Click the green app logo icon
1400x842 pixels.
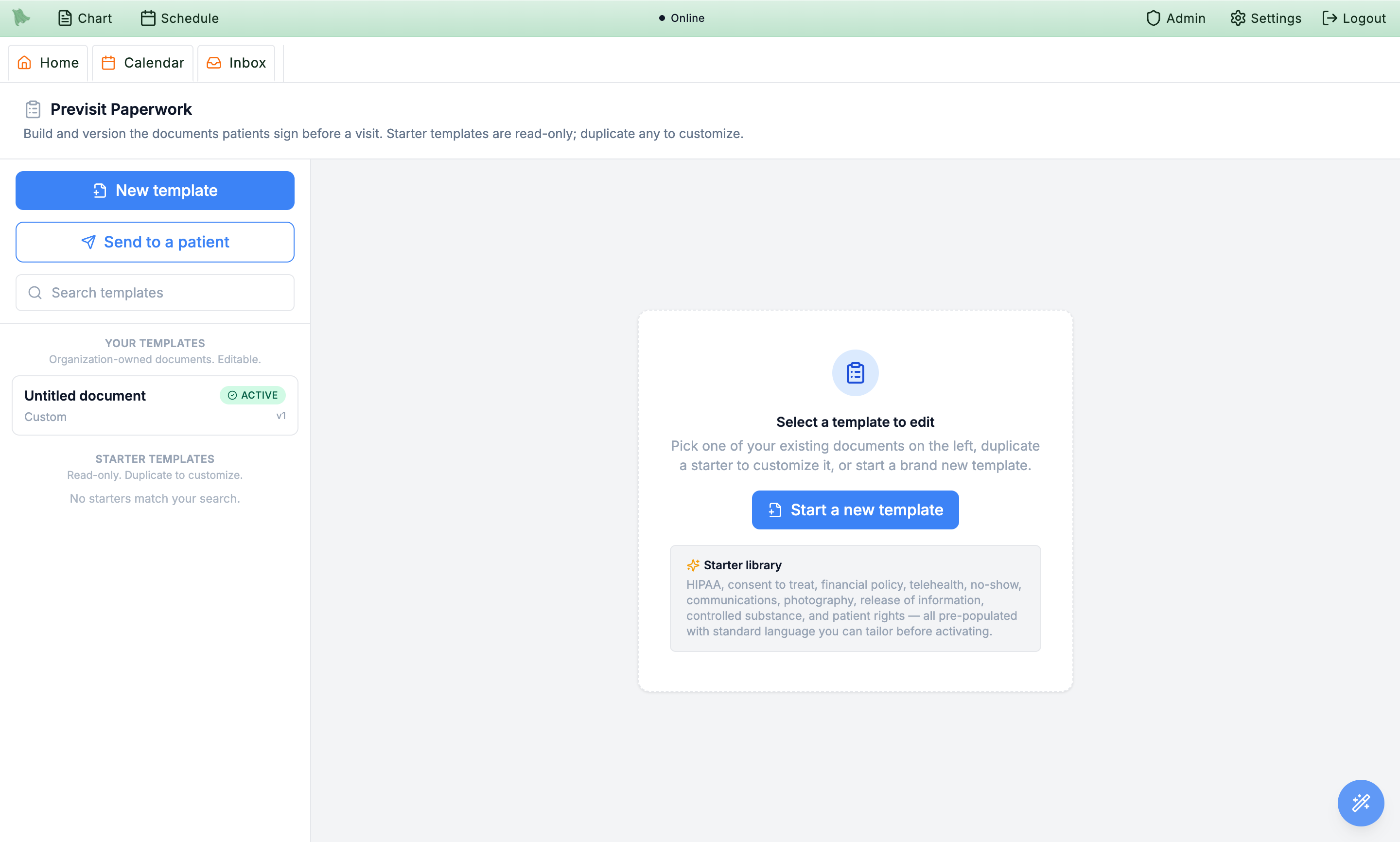tap(21, 18)
